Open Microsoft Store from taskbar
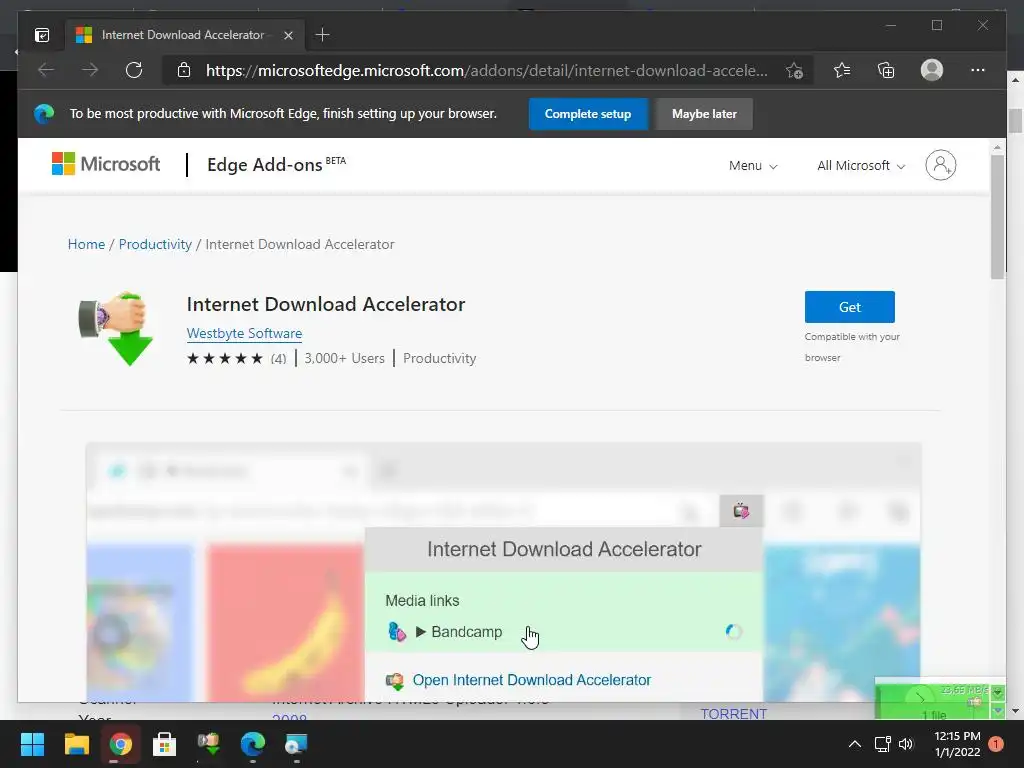This screenshot has width=1024, height=768. [165, 744]
